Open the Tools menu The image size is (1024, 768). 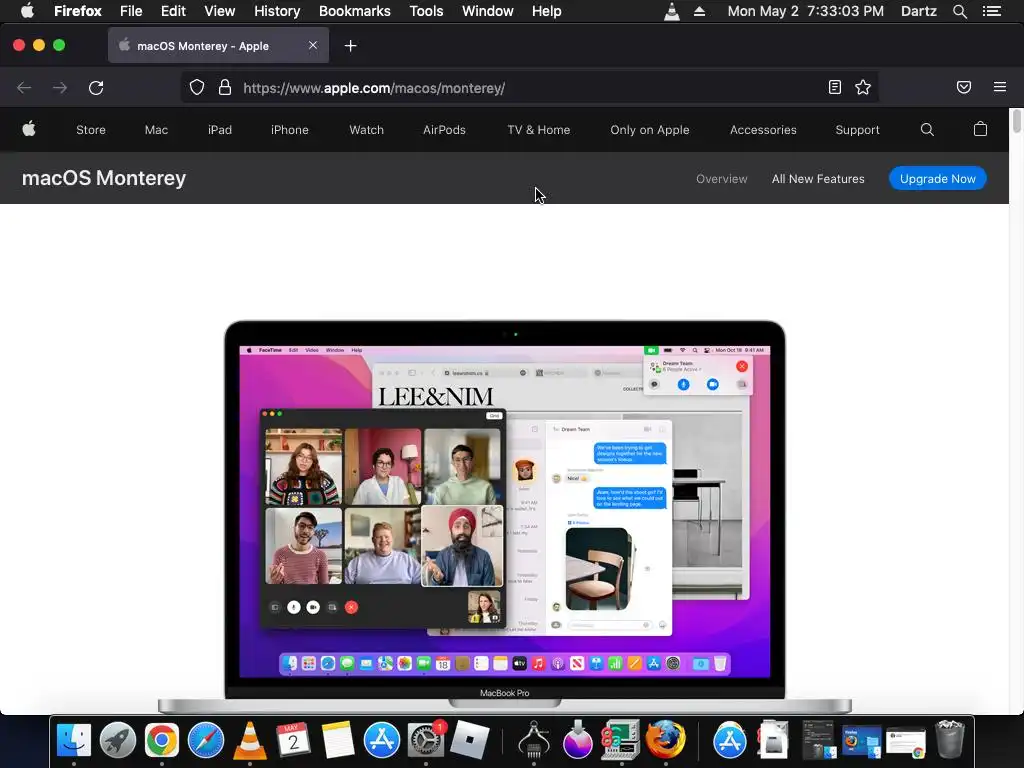[x=426, y=11]
